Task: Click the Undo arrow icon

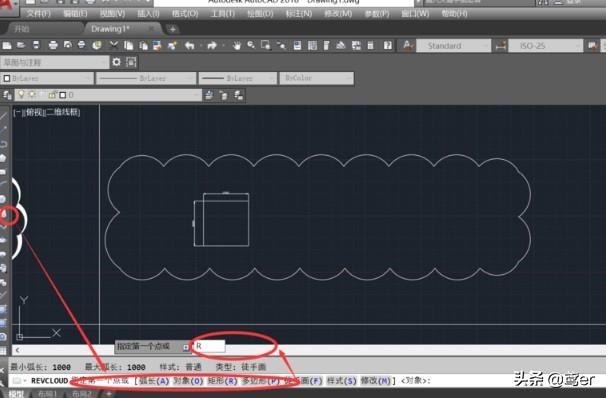Action: 189,46
